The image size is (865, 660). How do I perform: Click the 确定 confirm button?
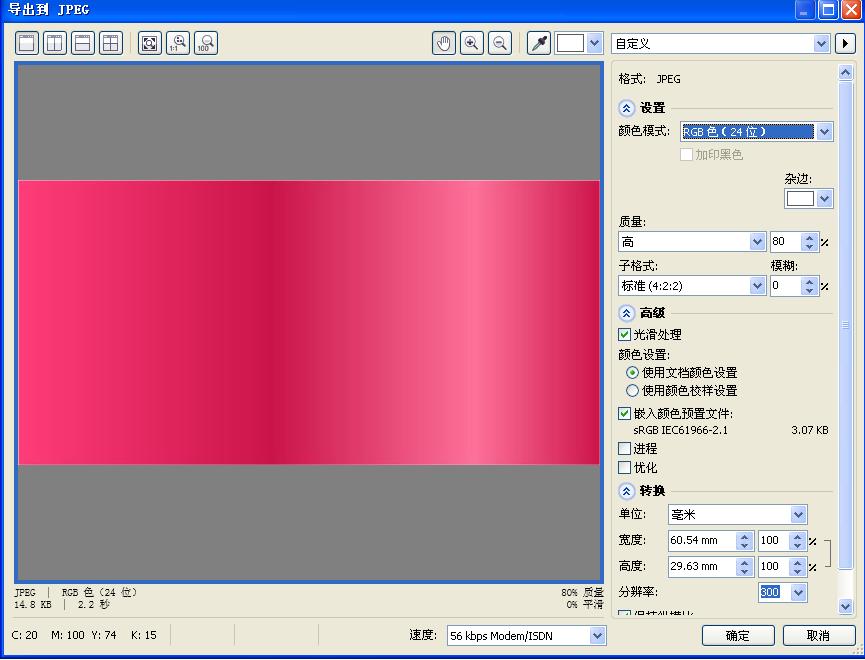(739, 635)
